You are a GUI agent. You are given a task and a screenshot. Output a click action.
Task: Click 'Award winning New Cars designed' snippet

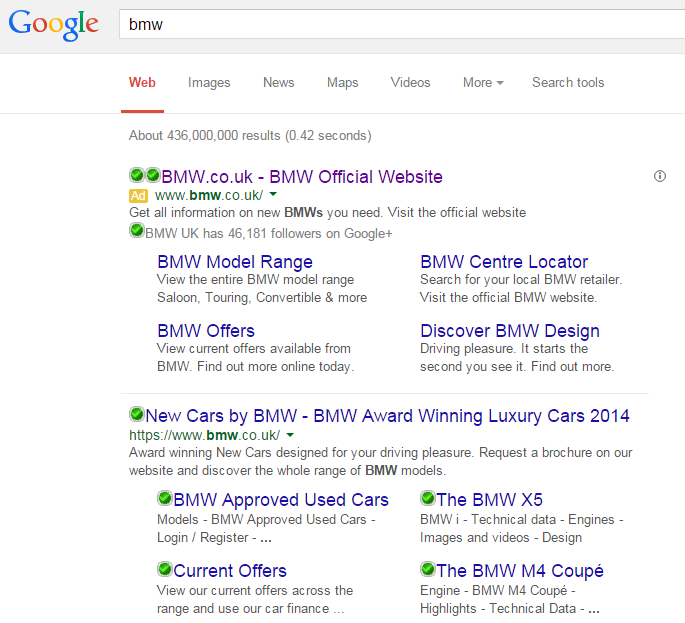381,453
